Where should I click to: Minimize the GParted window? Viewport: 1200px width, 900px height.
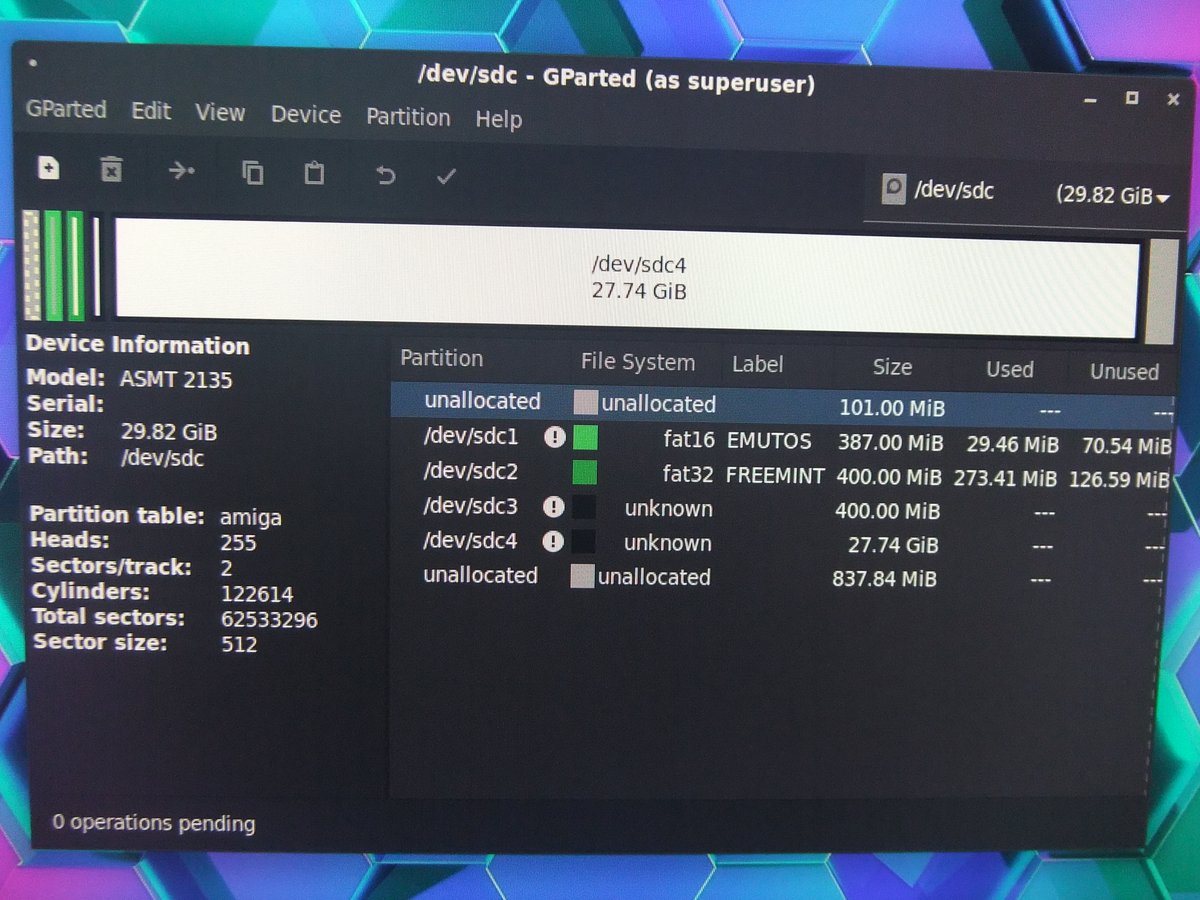(x=1089, y=100)
